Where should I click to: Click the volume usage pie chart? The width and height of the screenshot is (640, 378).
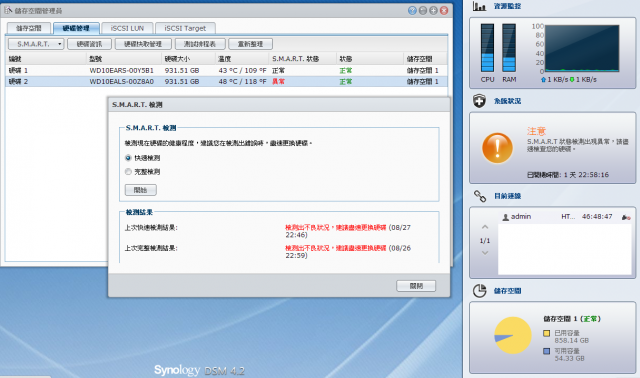513,335
